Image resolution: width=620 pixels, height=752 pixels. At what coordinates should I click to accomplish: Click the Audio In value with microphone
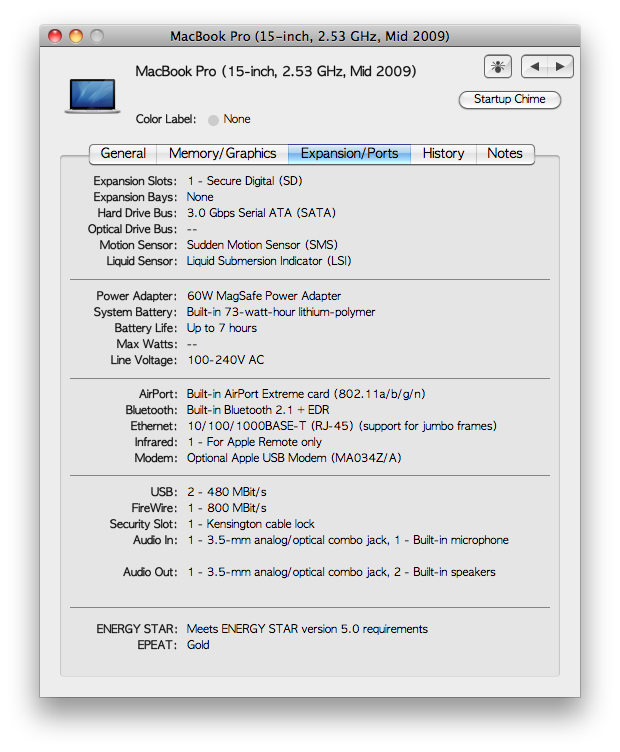[348, 540]
